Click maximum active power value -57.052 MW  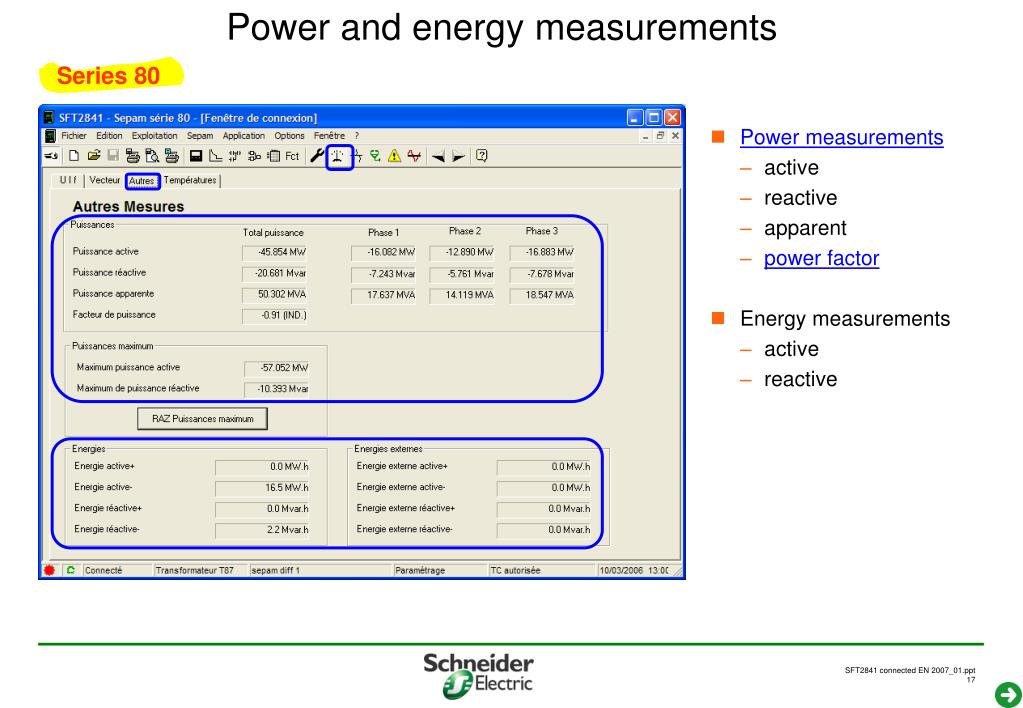pos(276,368)
